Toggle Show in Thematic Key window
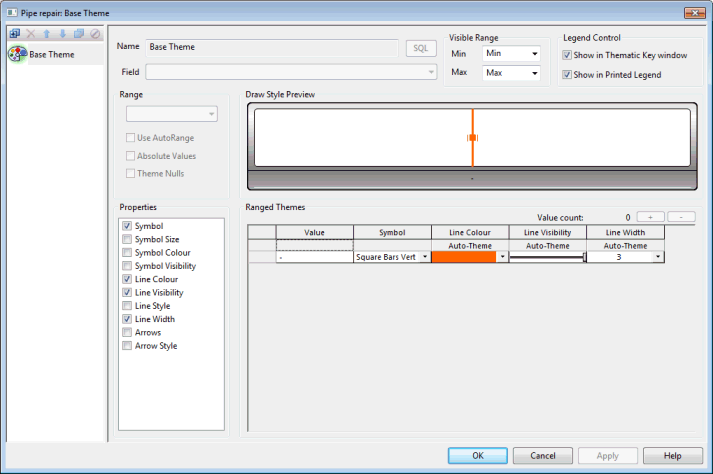The width and height of the screenshot is (713, 474). click(567, 55)
